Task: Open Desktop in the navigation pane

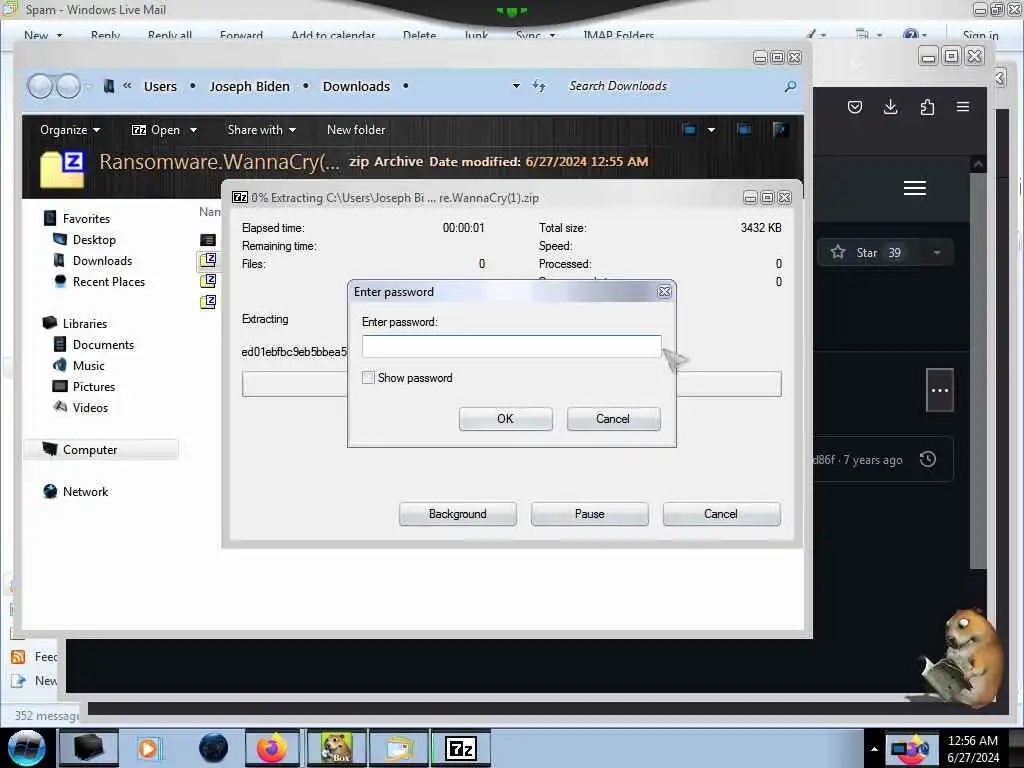Action: [x=94, y=240]
